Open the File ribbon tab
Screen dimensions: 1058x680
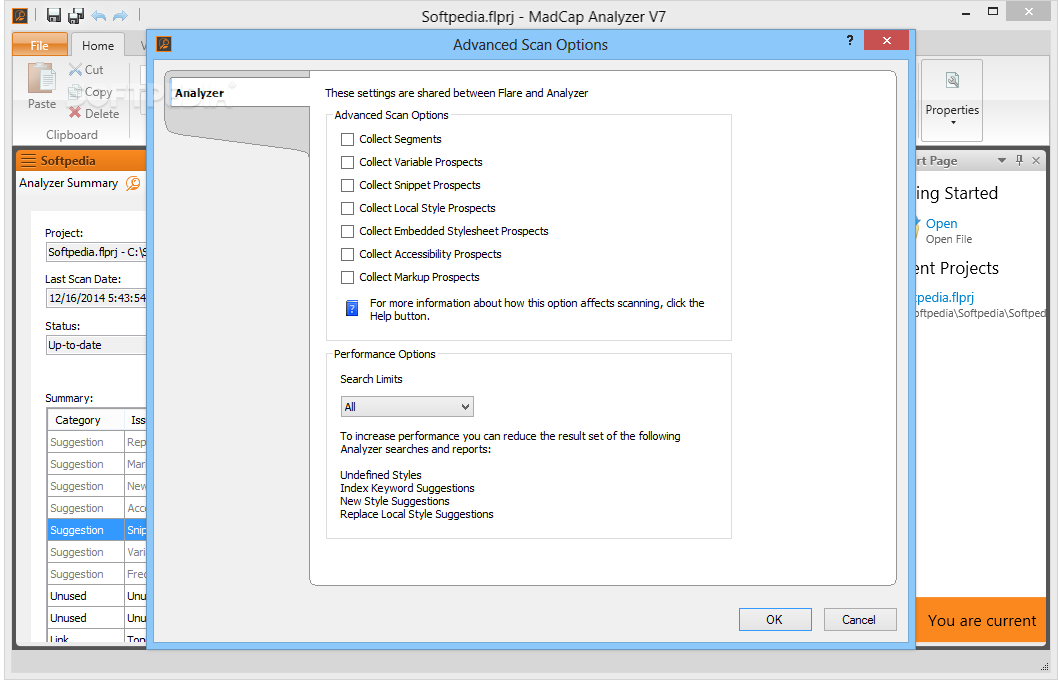point(40,45)
